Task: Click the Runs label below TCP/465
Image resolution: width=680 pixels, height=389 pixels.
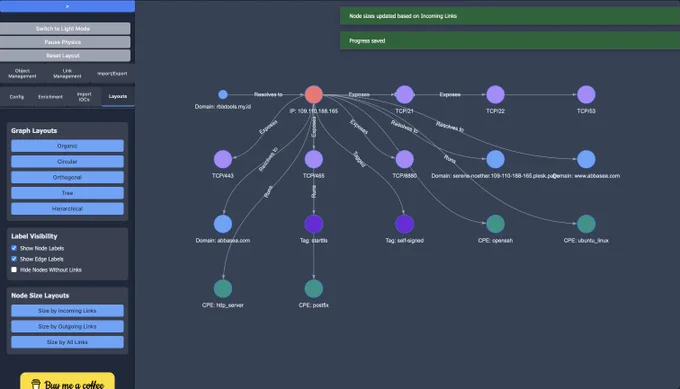Action: (x=314, y=192)
